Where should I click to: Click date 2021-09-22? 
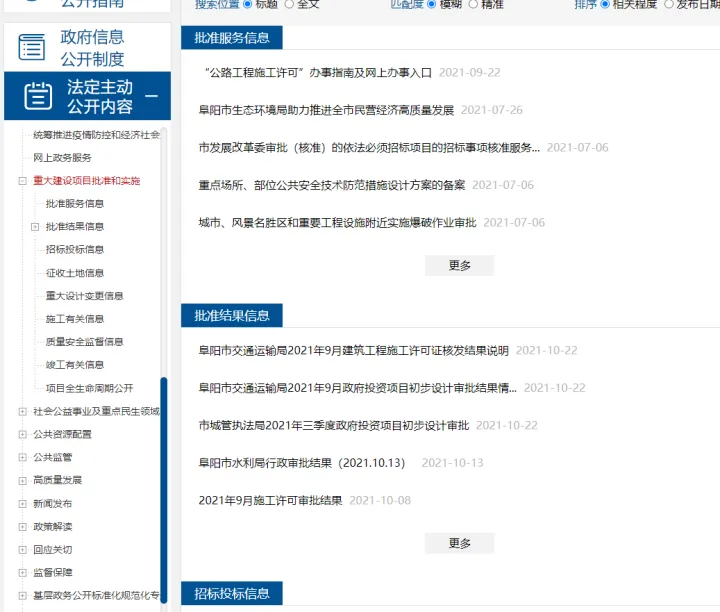point(470,73)
